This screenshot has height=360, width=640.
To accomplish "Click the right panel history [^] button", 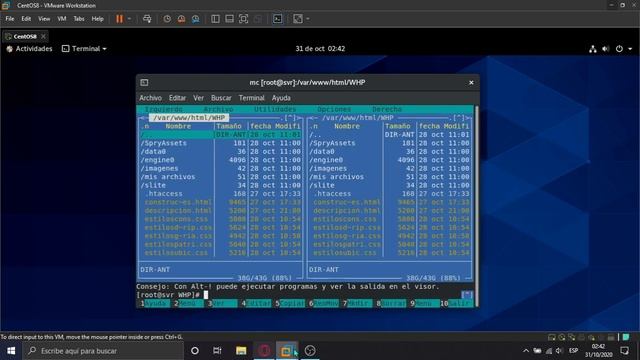I will point(458,118).
